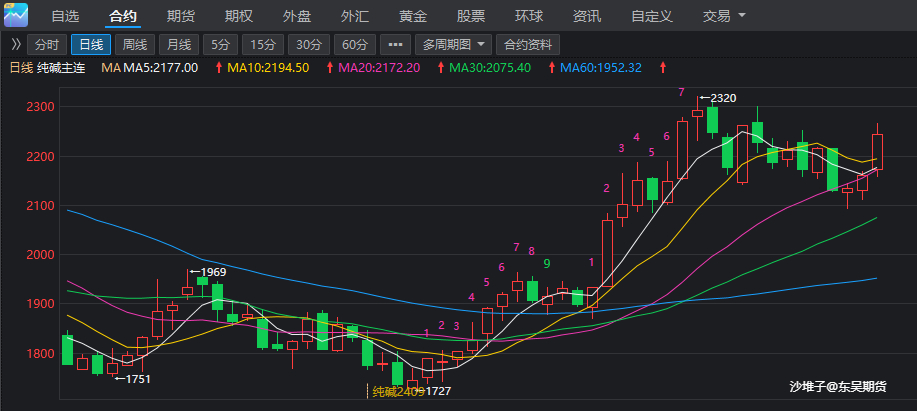Switch chart to 分时 view
The image size is (917, 411).
tap(47, 44)
